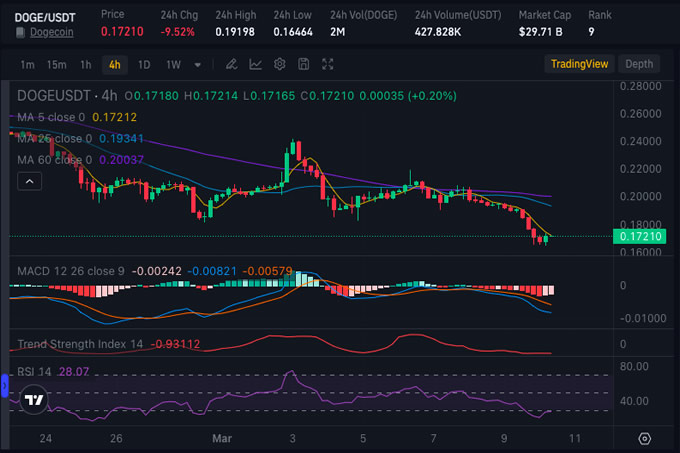680x453 pixels.
Task: Click the TradingView logo badge on chart
Action: click(x=34, y=399)
